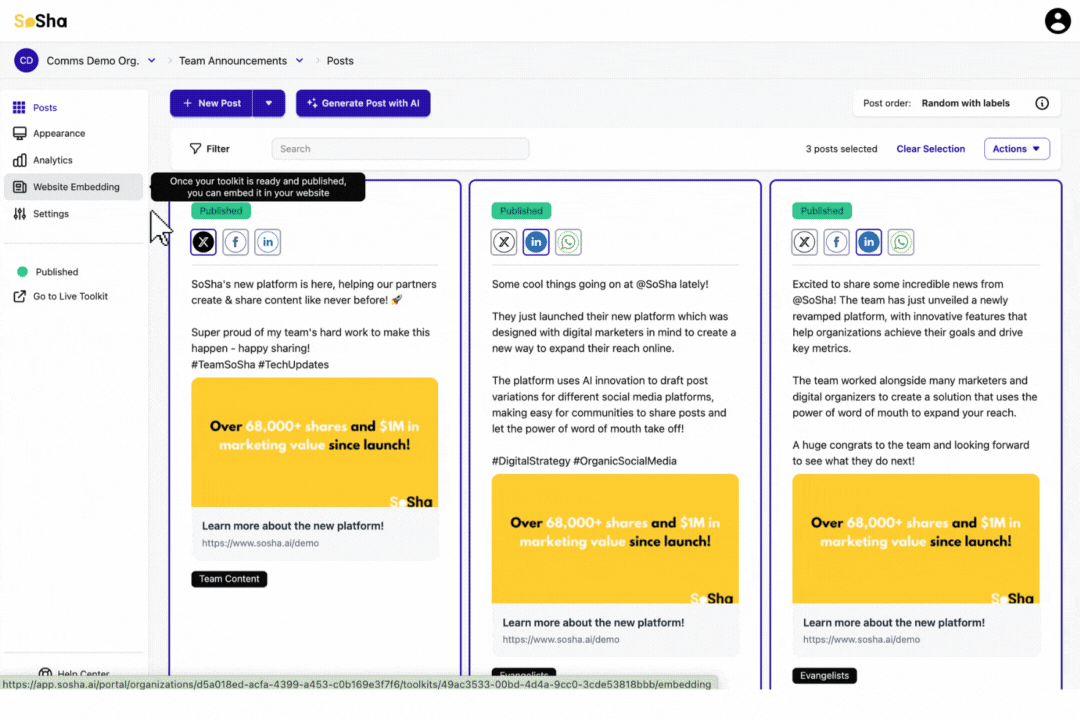Open Settings in the sidebar
The height and width of the screenshot is (720, 1080).
point(73,214)
